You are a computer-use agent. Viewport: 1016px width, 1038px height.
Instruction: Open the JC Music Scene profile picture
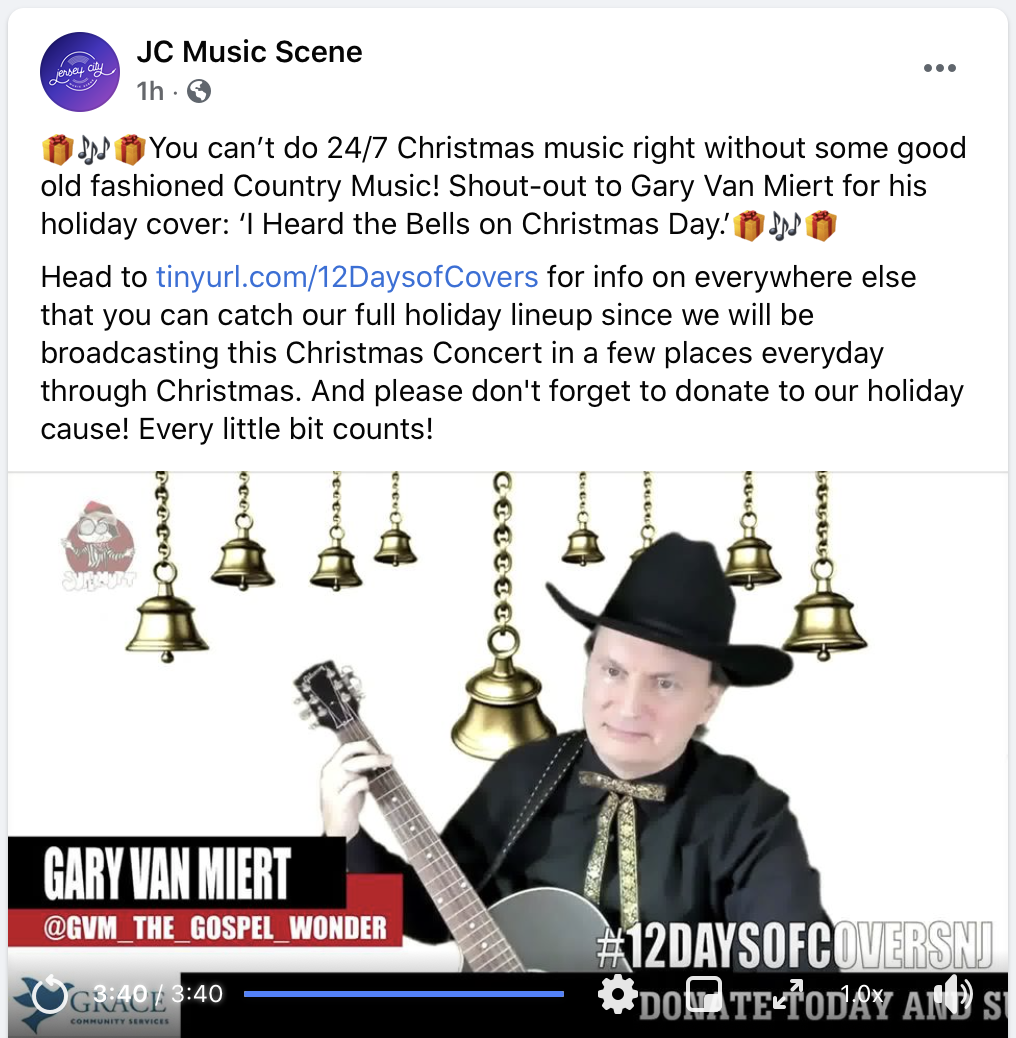coord(79,71)
